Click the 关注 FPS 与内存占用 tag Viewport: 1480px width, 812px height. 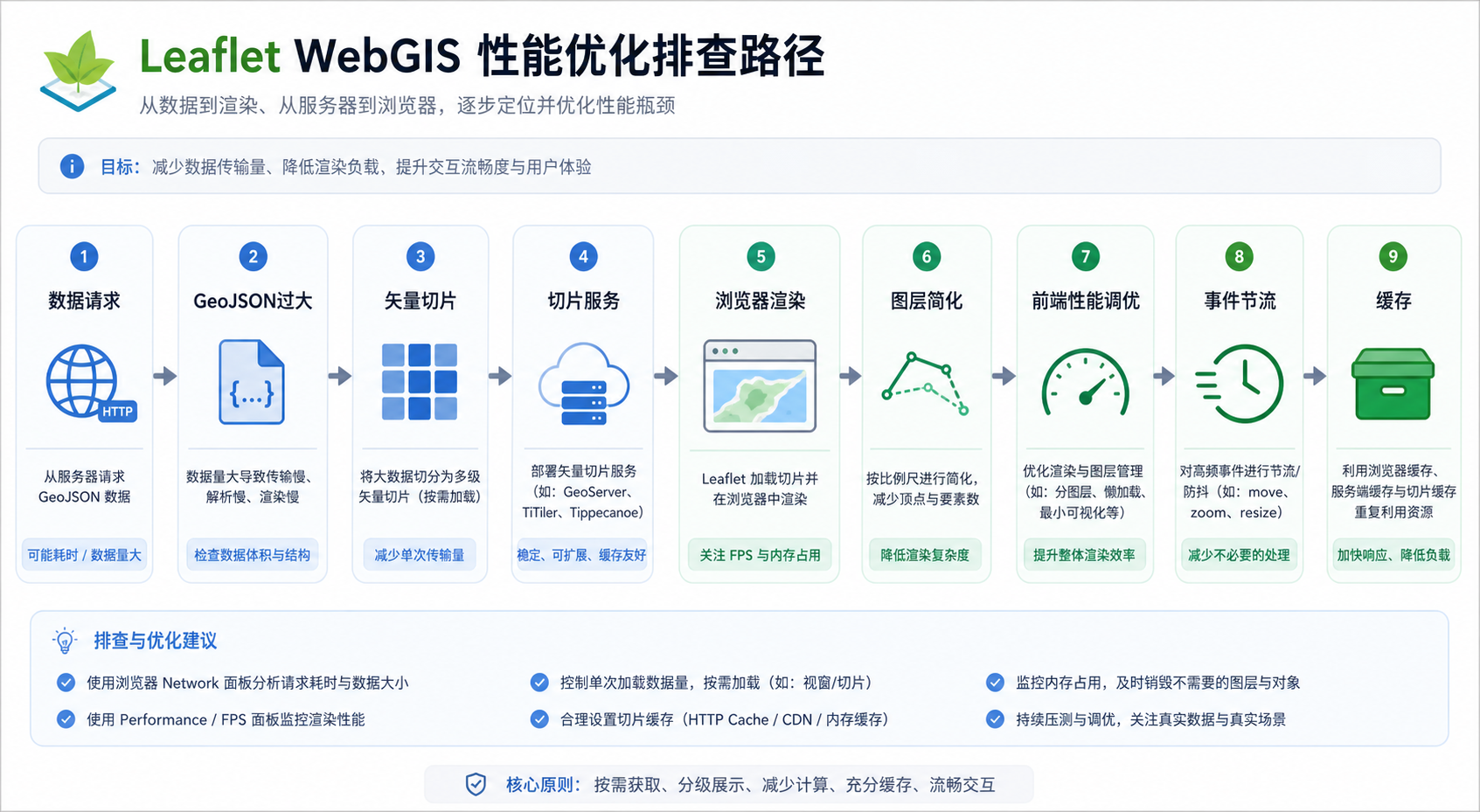point(760,555)
